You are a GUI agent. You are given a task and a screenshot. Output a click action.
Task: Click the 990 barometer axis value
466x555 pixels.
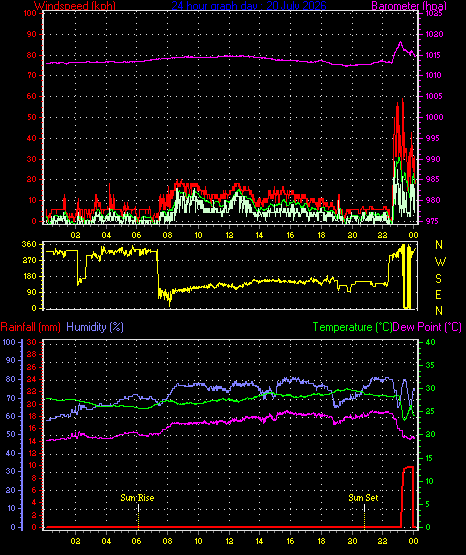(433, 159)
